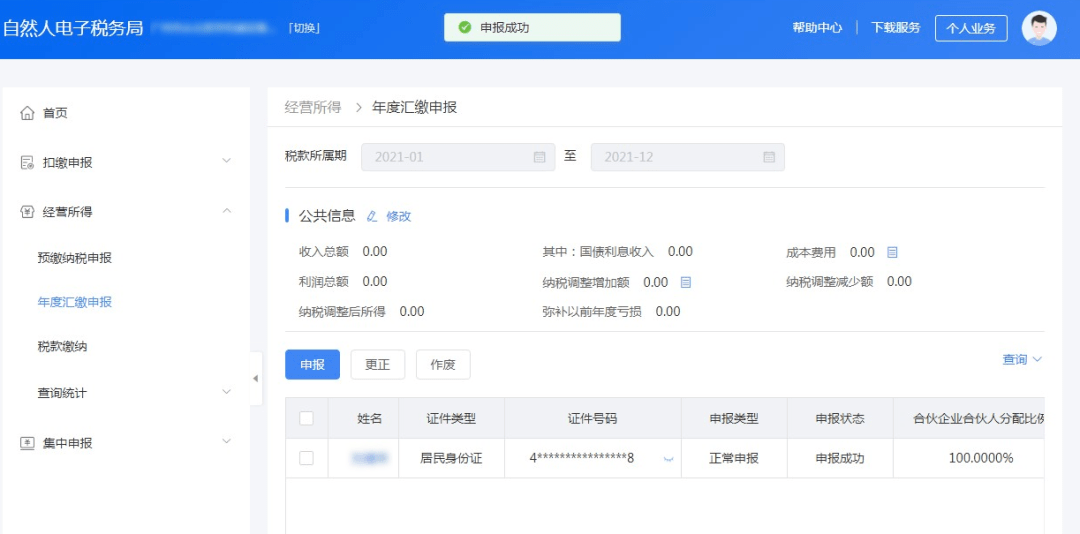Click the 集中申报 sidebar icon
This screenshot has width=1080, height=534.
27,443
